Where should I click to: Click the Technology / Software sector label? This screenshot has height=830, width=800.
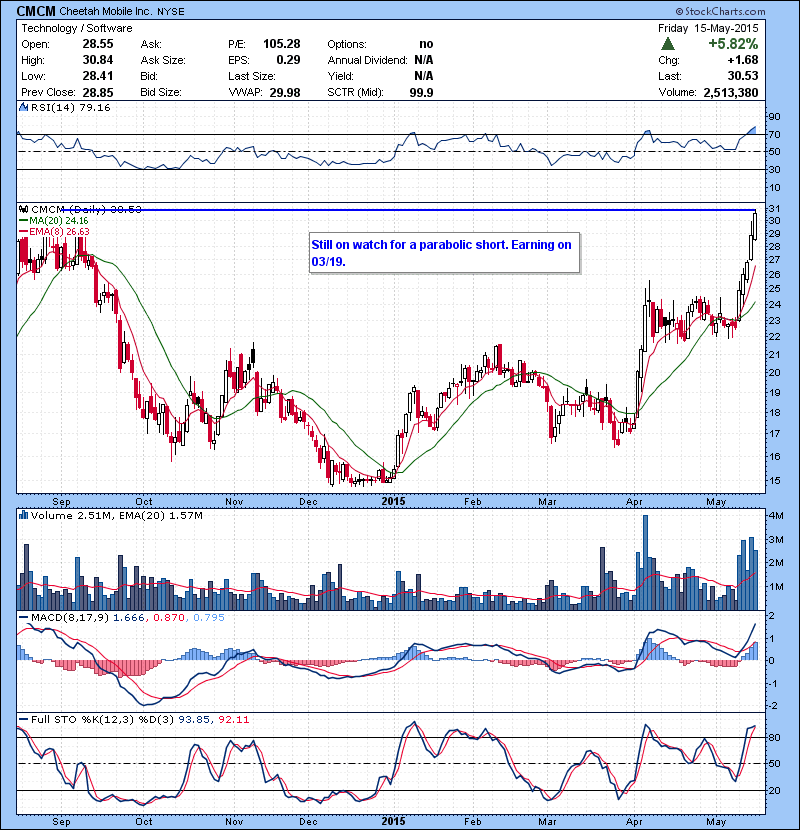[x=77, y=28]
